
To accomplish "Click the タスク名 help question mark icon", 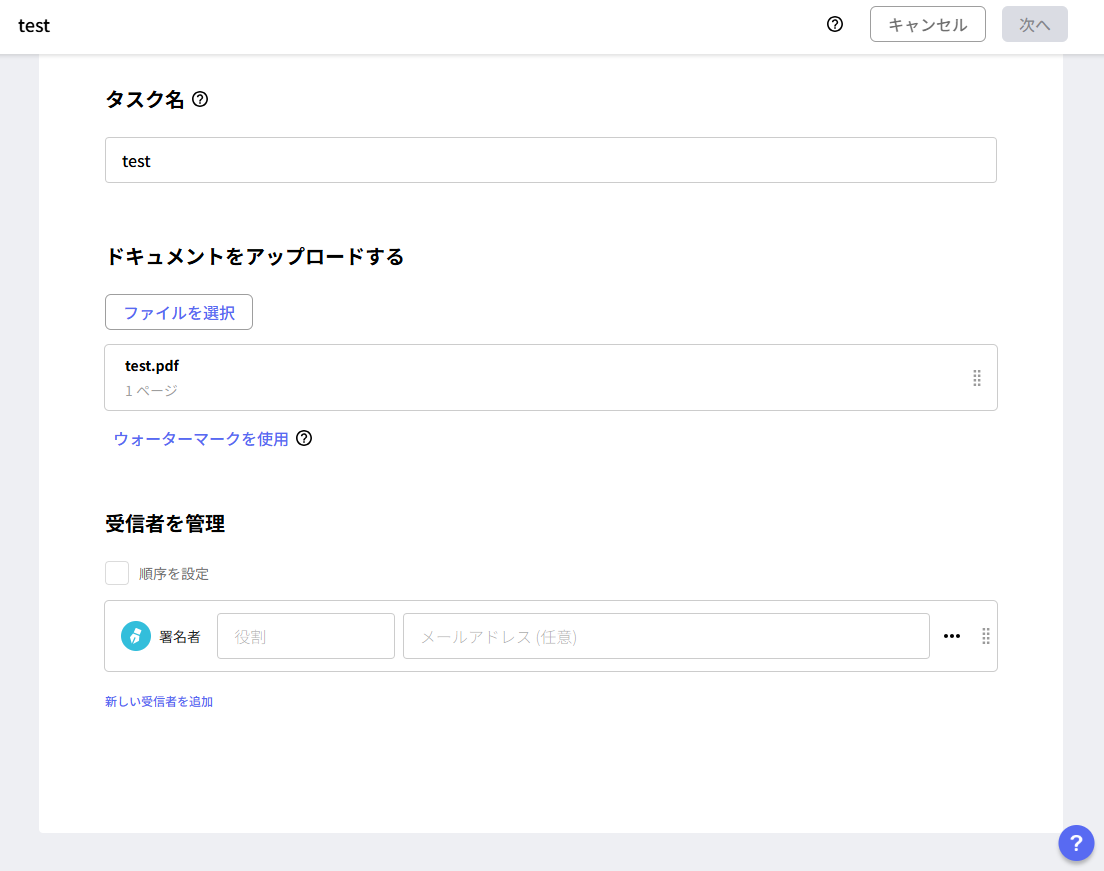I will coord(199,100).
